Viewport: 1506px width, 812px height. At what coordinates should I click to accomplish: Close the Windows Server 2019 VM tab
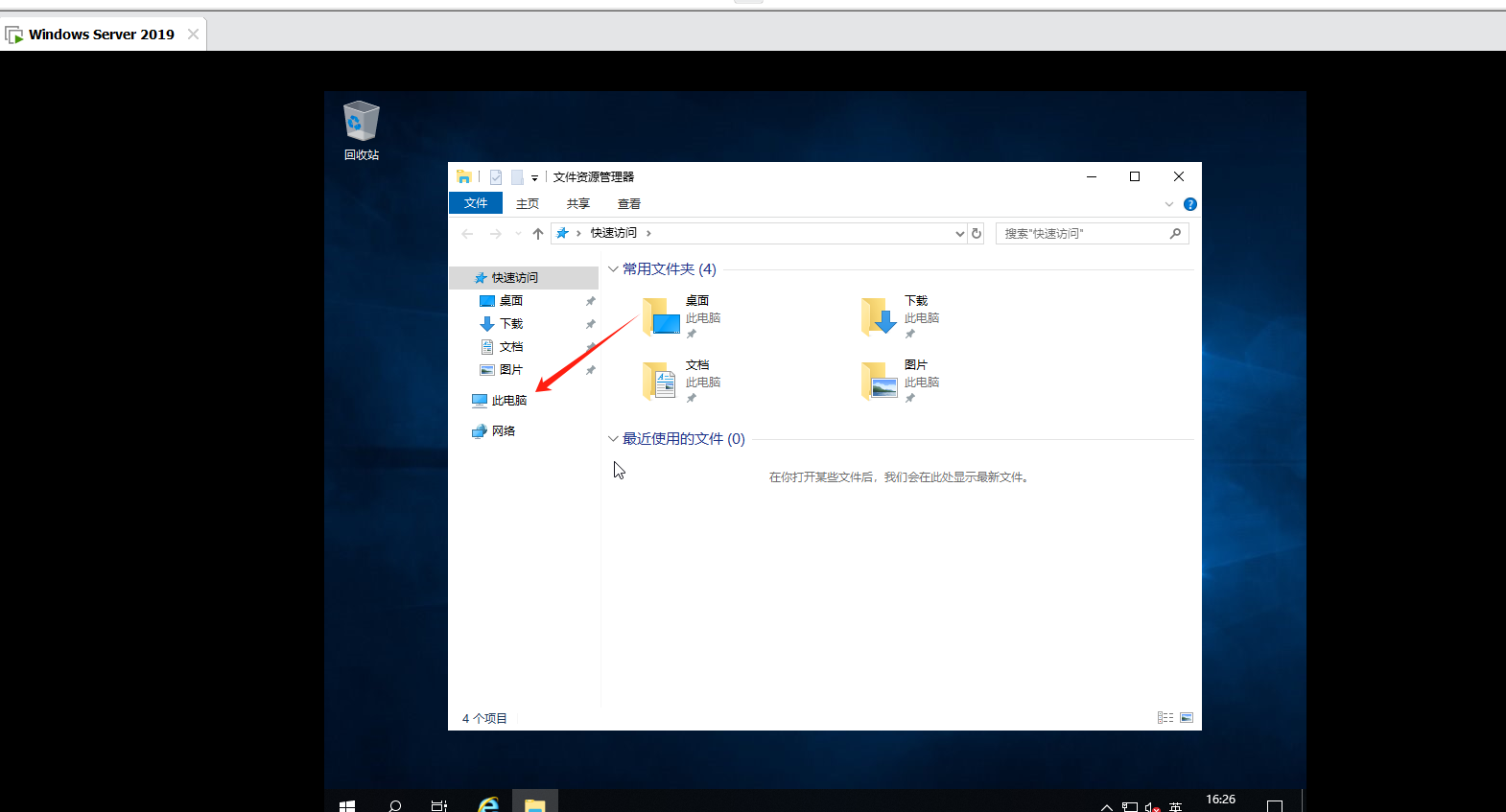pos(193,34)
